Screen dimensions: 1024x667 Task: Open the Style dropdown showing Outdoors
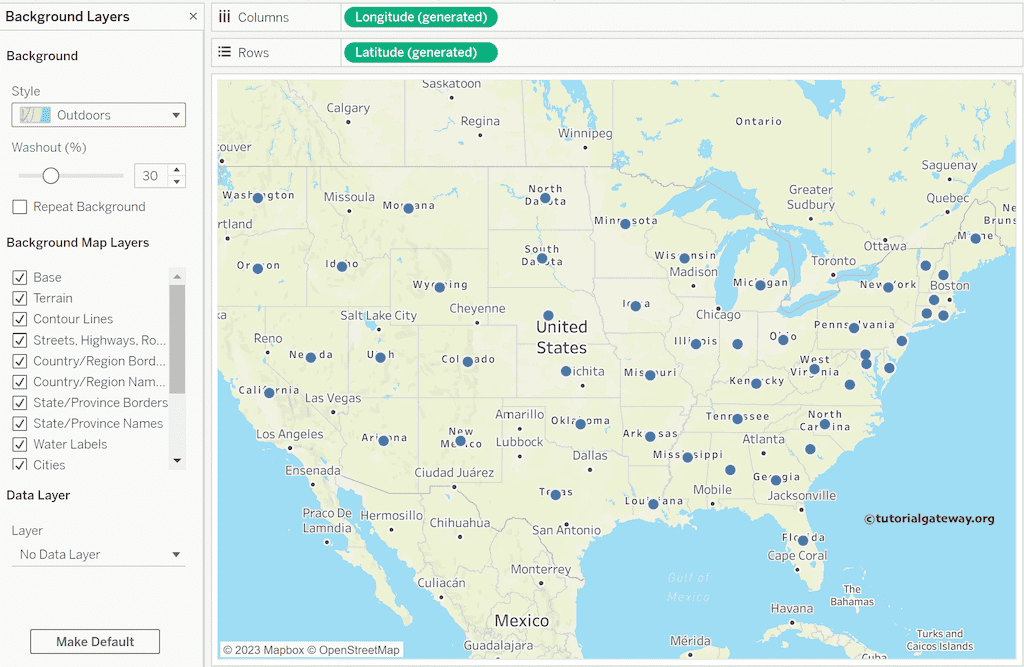99,115
